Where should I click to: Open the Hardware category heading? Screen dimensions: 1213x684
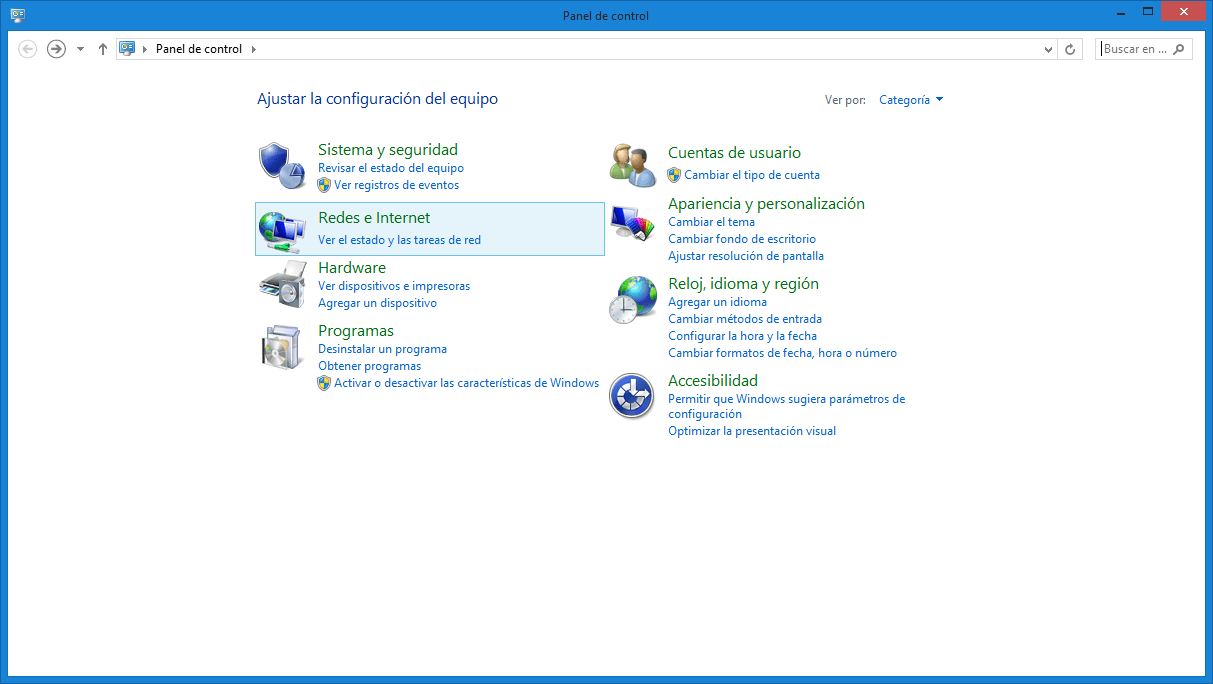pos(352,268)
